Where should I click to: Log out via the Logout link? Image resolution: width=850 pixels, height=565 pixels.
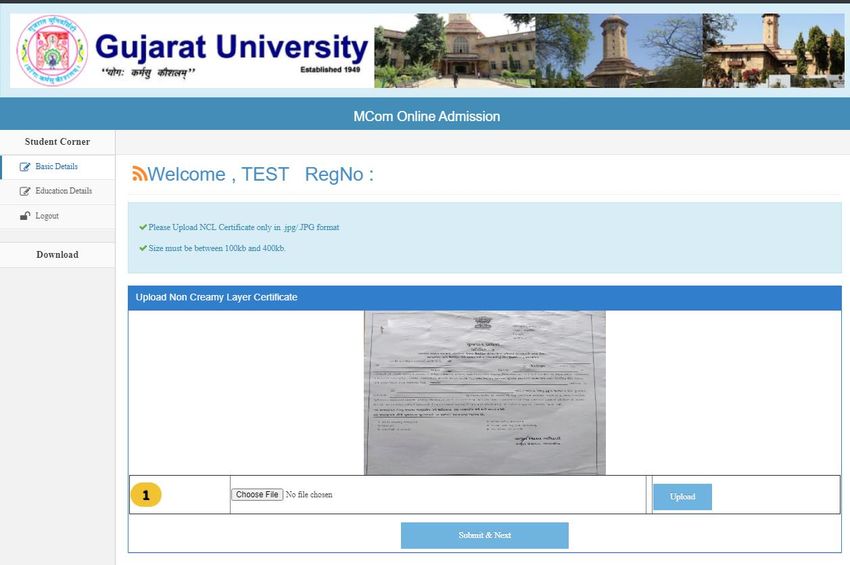point(47,216)
